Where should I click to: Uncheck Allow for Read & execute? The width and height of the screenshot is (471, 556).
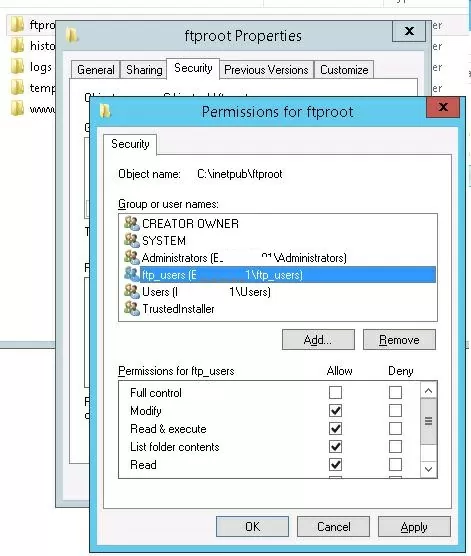[x=335, y=429]
